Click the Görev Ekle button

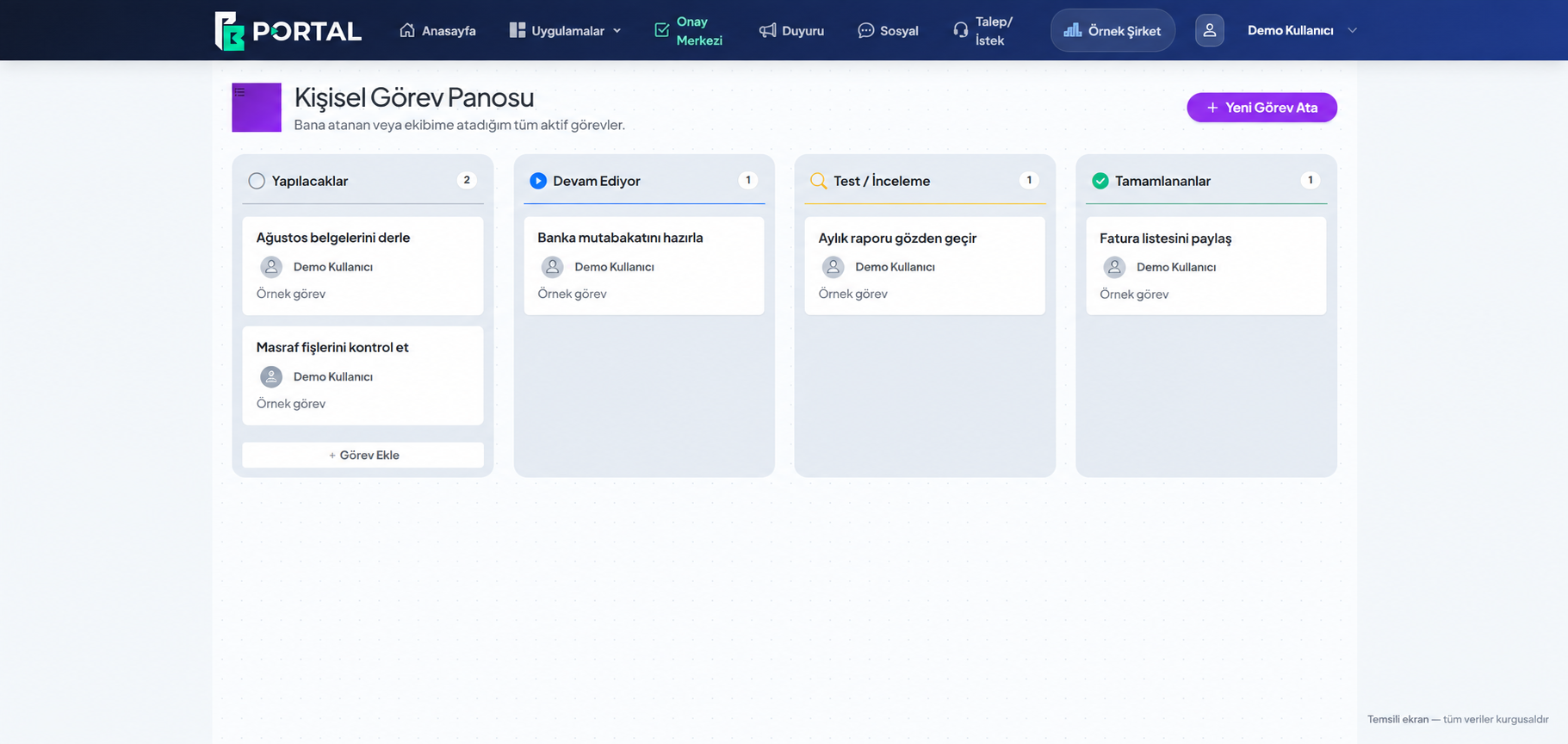[363, 455]
